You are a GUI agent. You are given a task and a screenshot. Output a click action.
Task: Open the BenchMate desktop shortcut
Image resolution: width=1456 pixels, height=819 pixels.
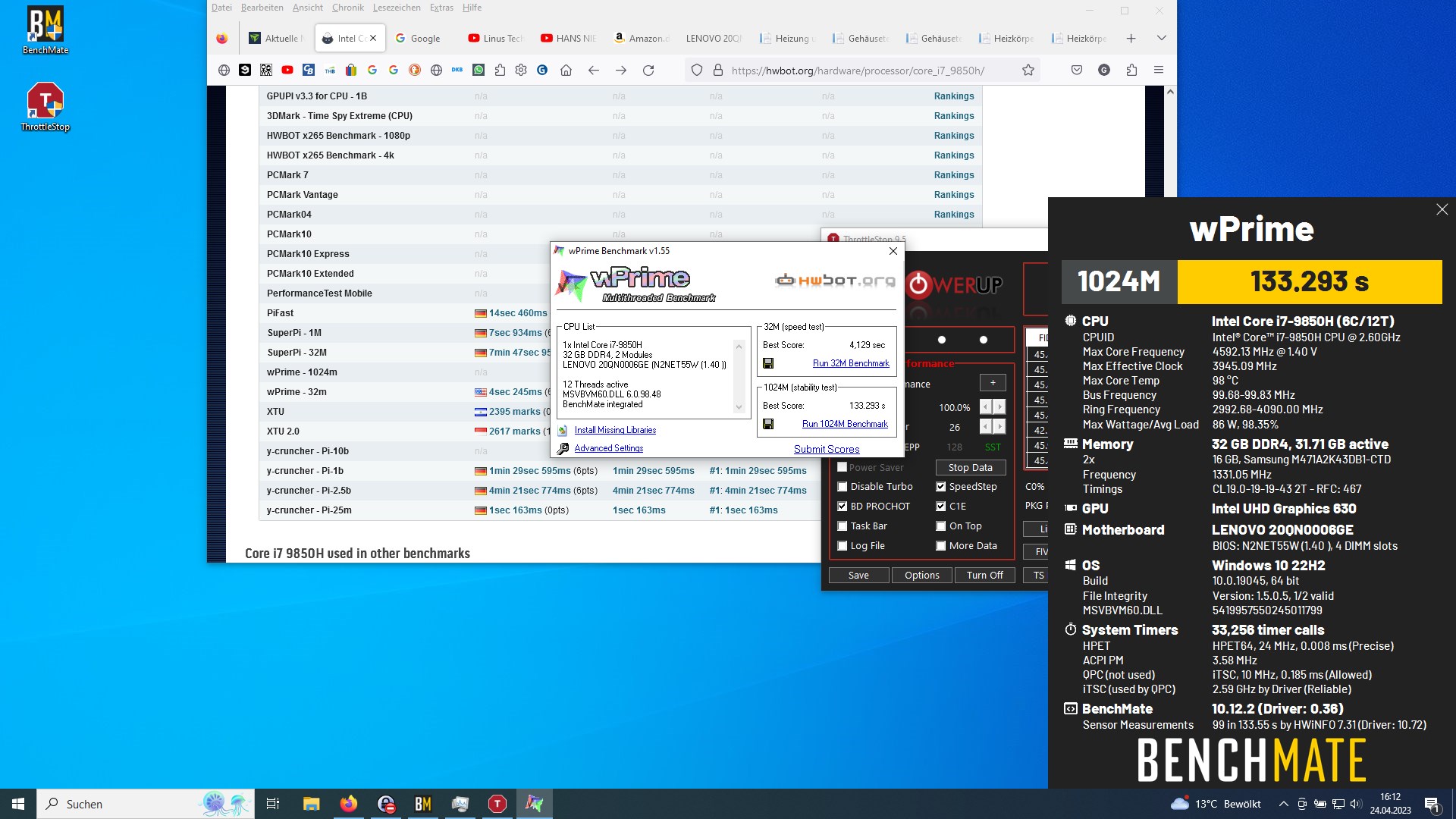coord(45,30)
